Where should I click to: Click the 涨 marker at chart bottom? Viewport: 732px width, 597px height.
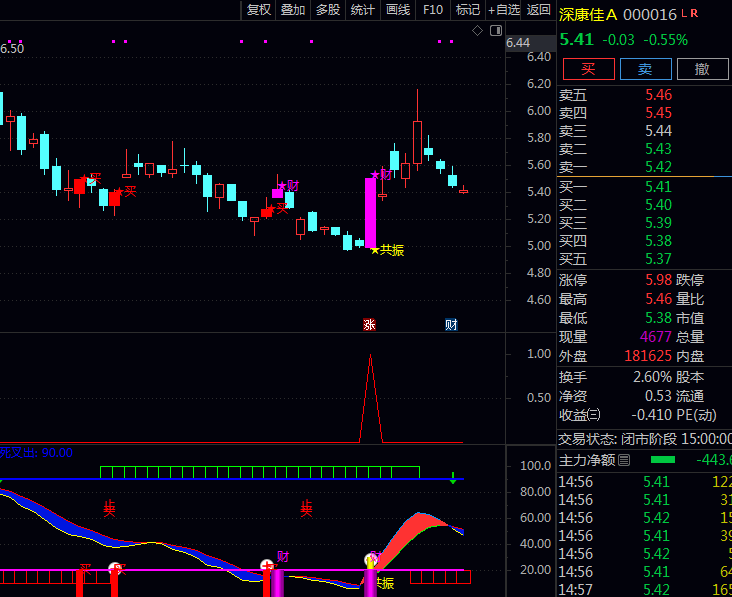pyautogui.click(x=369, y=324)
